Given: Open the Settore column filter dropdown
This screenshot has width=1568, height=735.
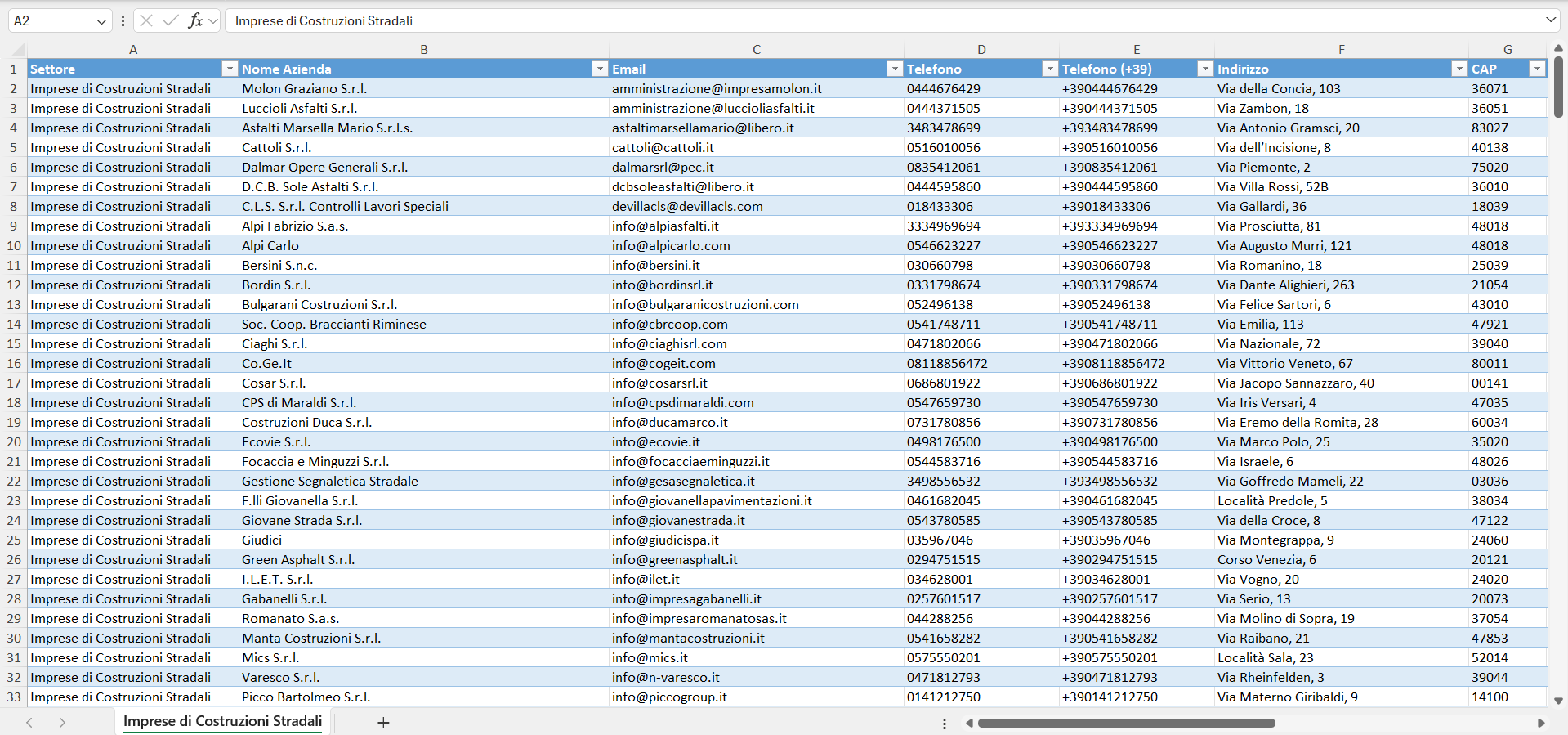Looking at the screenshot, I should pyautogui.click(x=230, y=69).
